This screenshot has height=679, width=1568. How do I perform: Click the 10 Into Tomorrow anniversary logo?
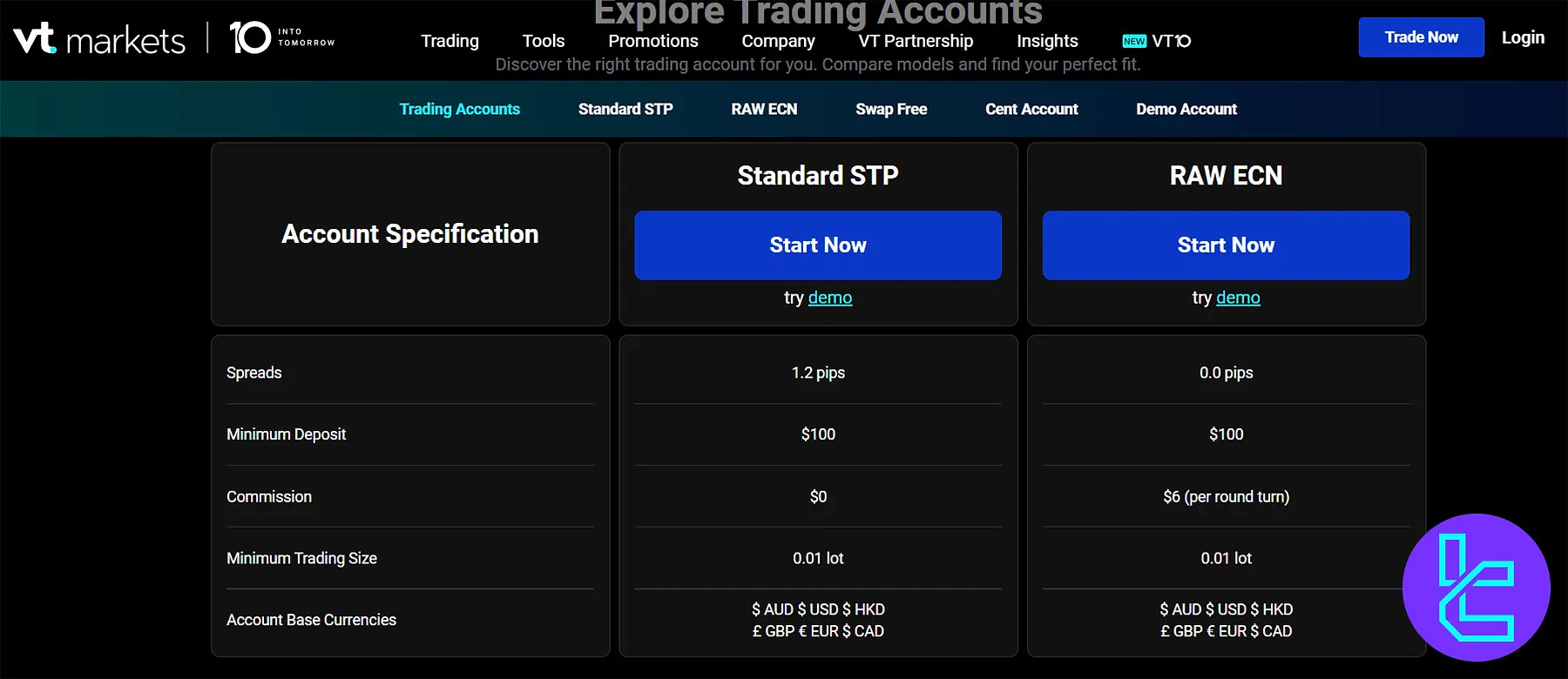coord(282,37)
